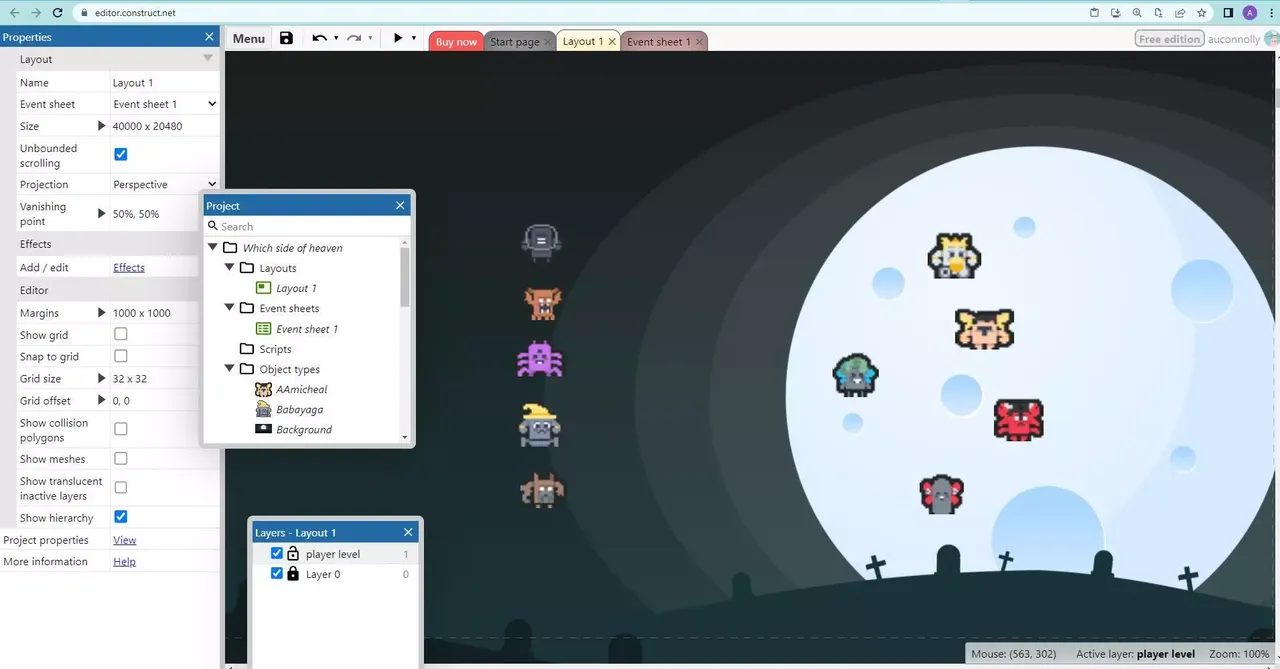The width and height of the screenshot is (1280, 669).
Task: Enable Show collision polygons checkbox
Action: (120, 429)
